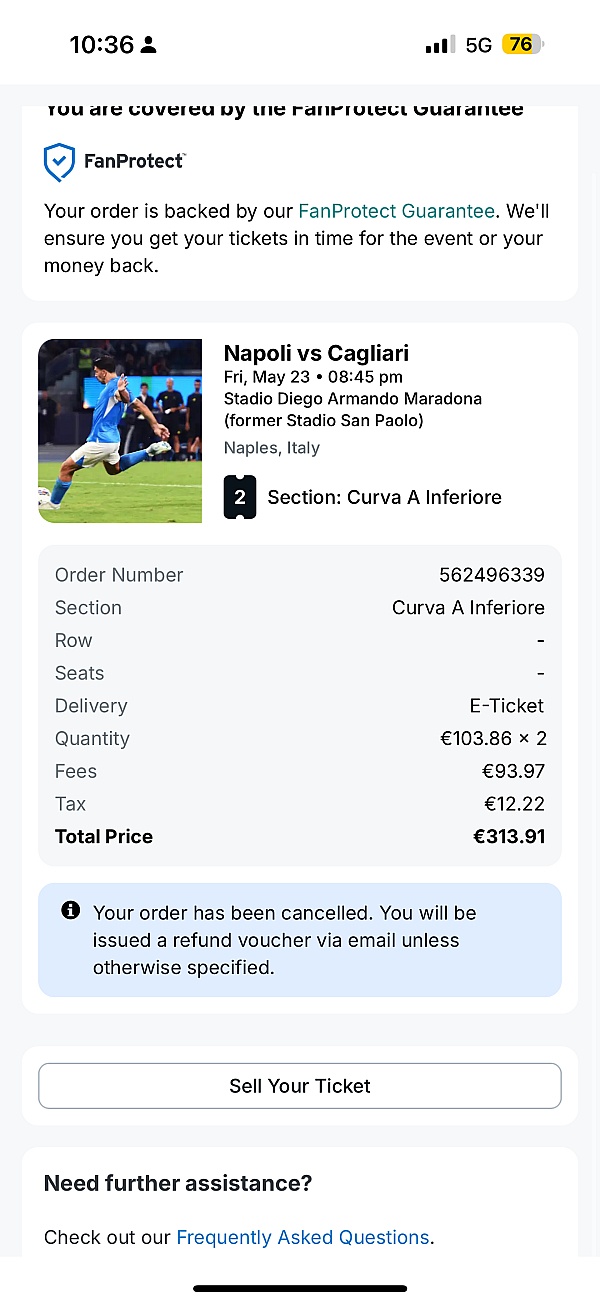600x1303 pixels.
Task: Tap the order number 562496339
Action: pos(491,575)
